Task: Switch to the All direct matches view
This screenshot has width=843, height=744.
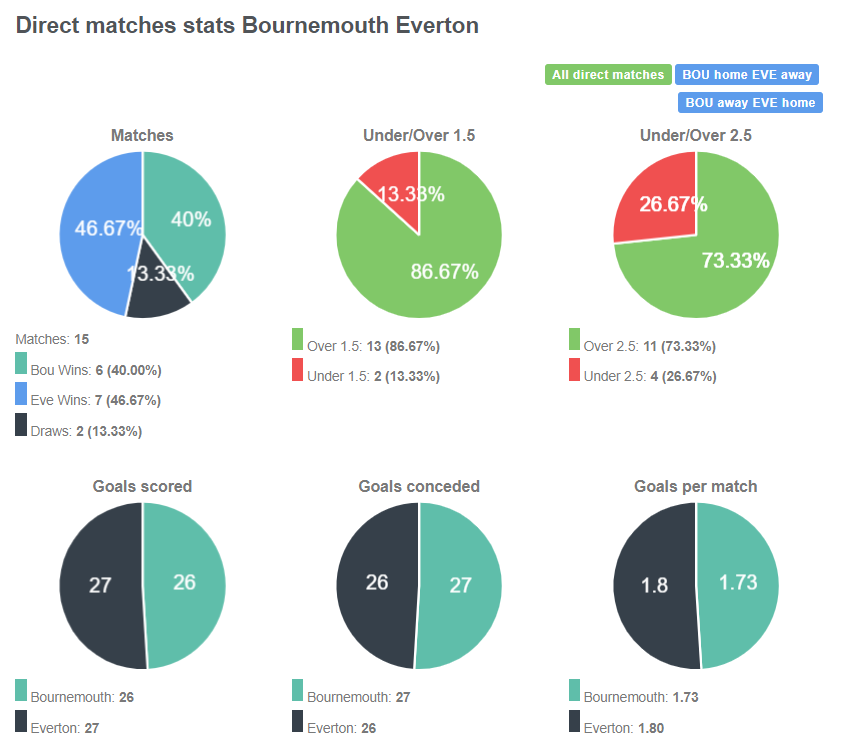Action: point(607,74)
